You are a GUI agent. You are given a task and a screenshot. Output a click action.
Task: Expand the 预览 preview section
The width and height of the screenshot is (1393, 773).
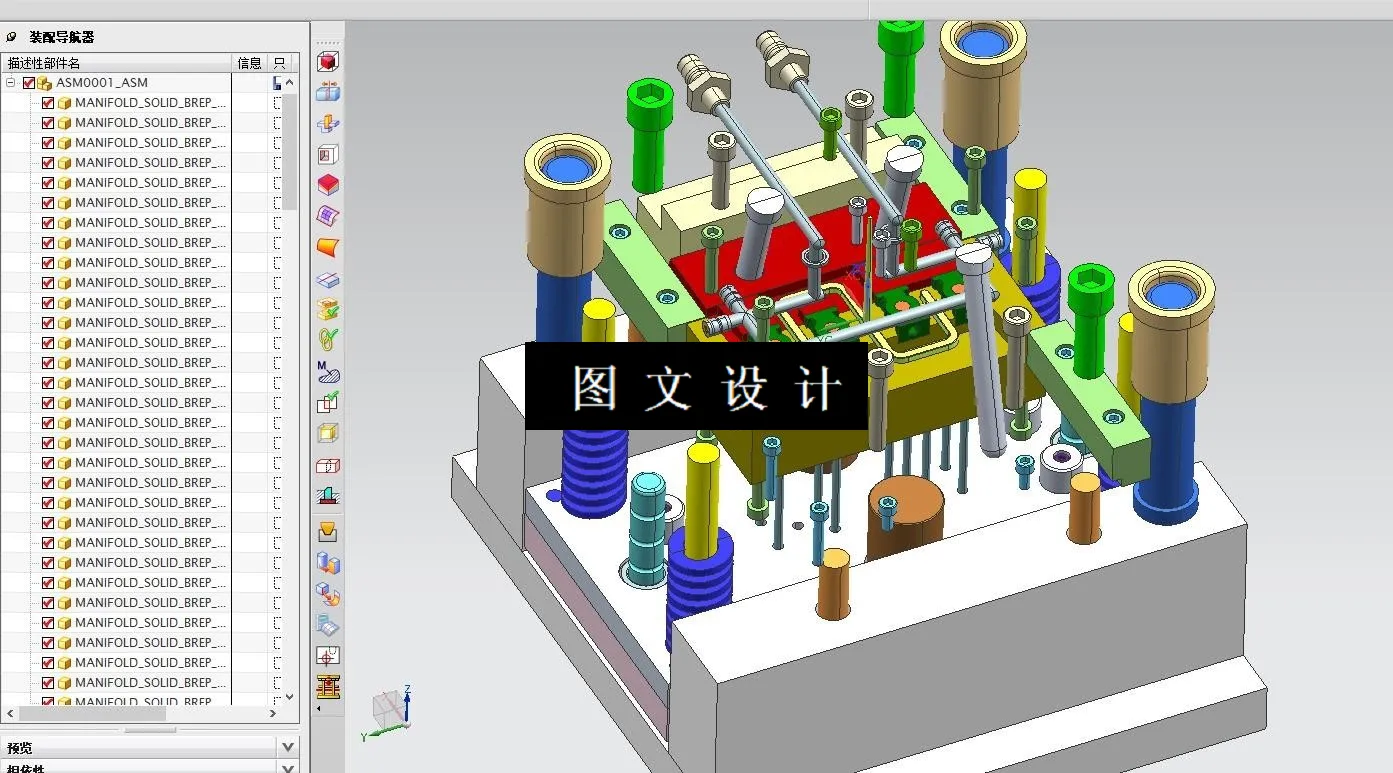[x=287, y=745]
